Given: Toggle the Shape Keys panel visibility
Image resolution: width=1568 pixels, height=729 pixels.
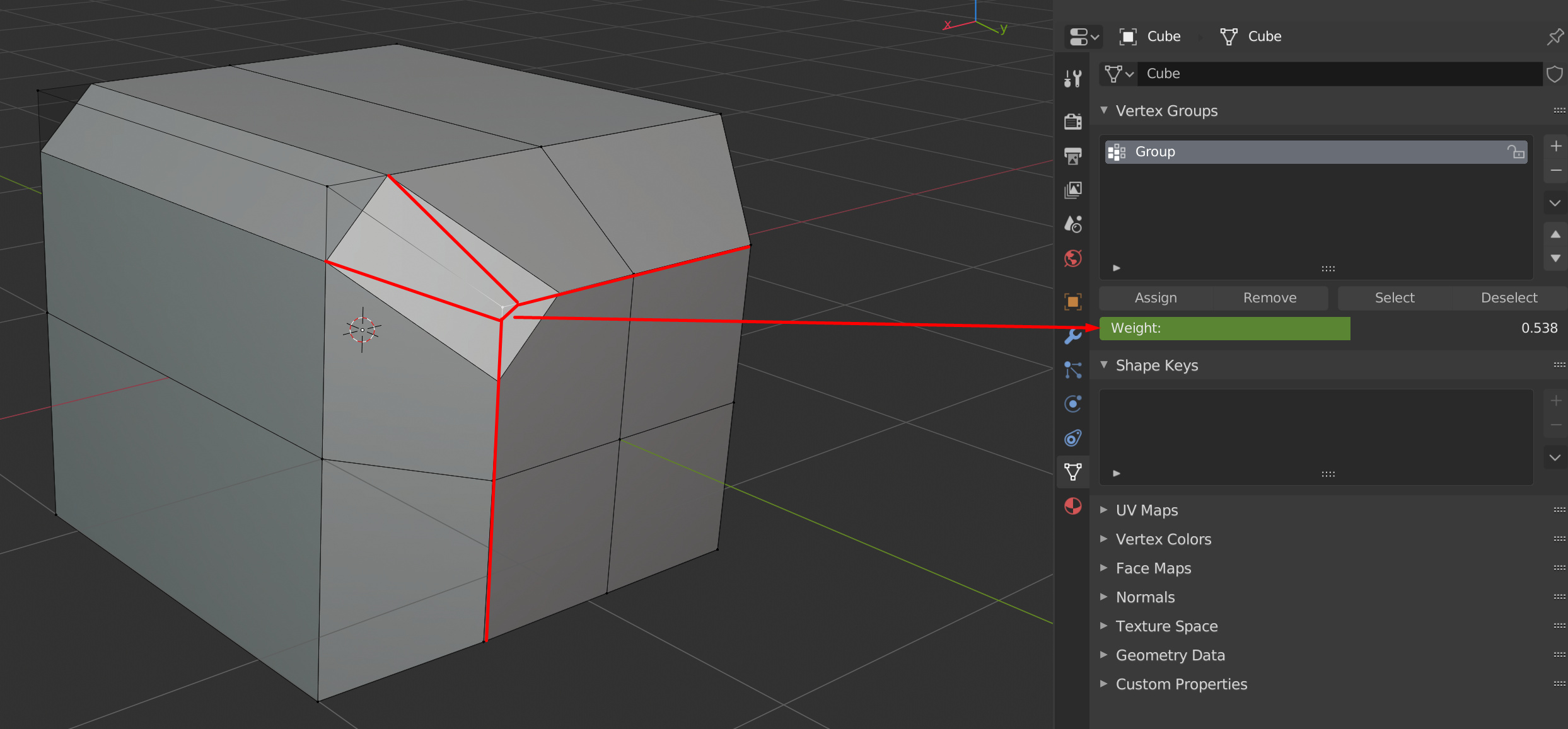Looking at the screenshot, I should tap(1108, 364).
